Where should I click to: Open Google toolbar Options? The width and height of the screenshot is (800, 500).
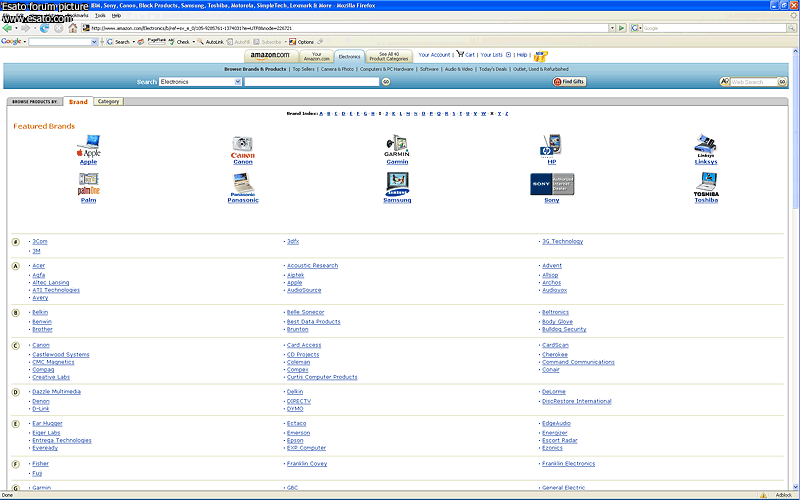(x=302, y=42)
